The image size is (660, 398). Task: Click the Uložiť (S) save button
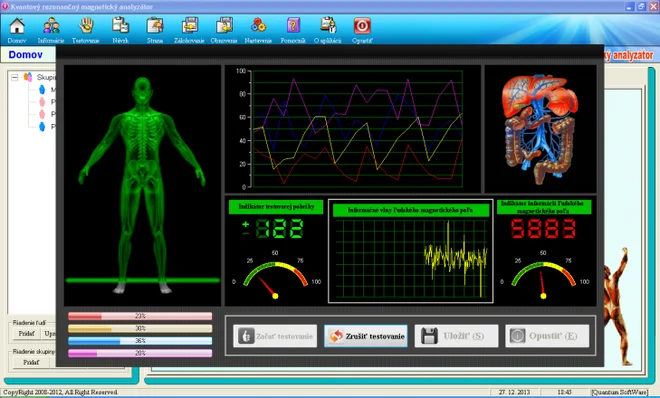(456, 336)
